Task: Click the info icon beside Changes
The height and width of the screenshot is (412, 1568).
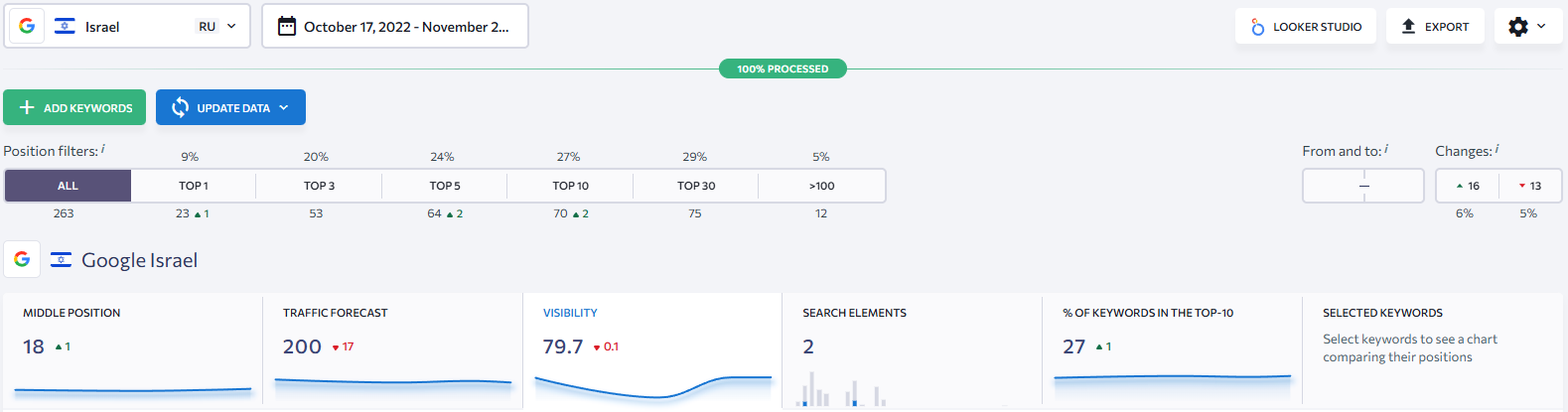Action: coord(1497,149)
